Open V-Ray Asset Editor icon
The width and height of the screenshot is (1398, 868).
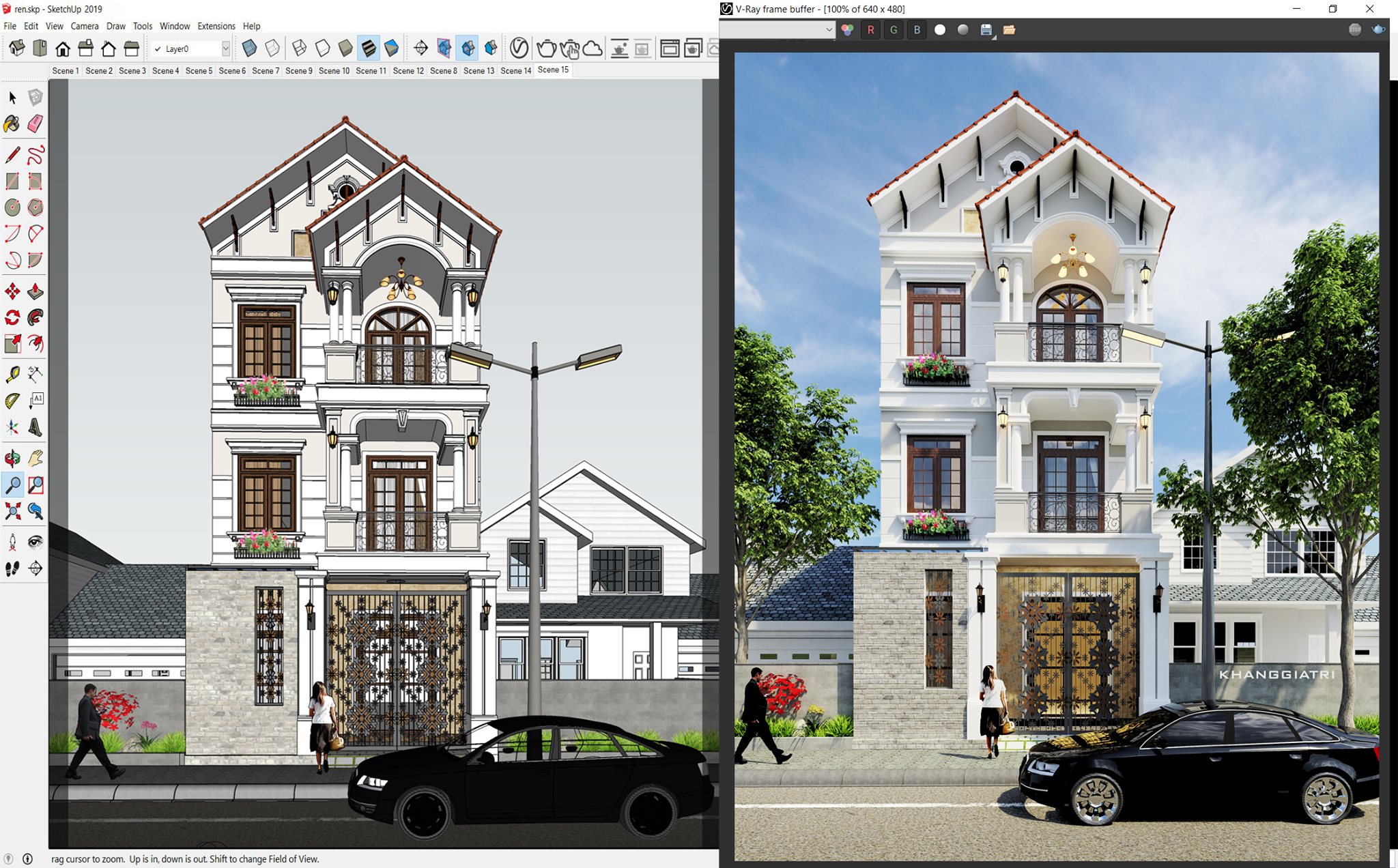(x=519, y=48)
